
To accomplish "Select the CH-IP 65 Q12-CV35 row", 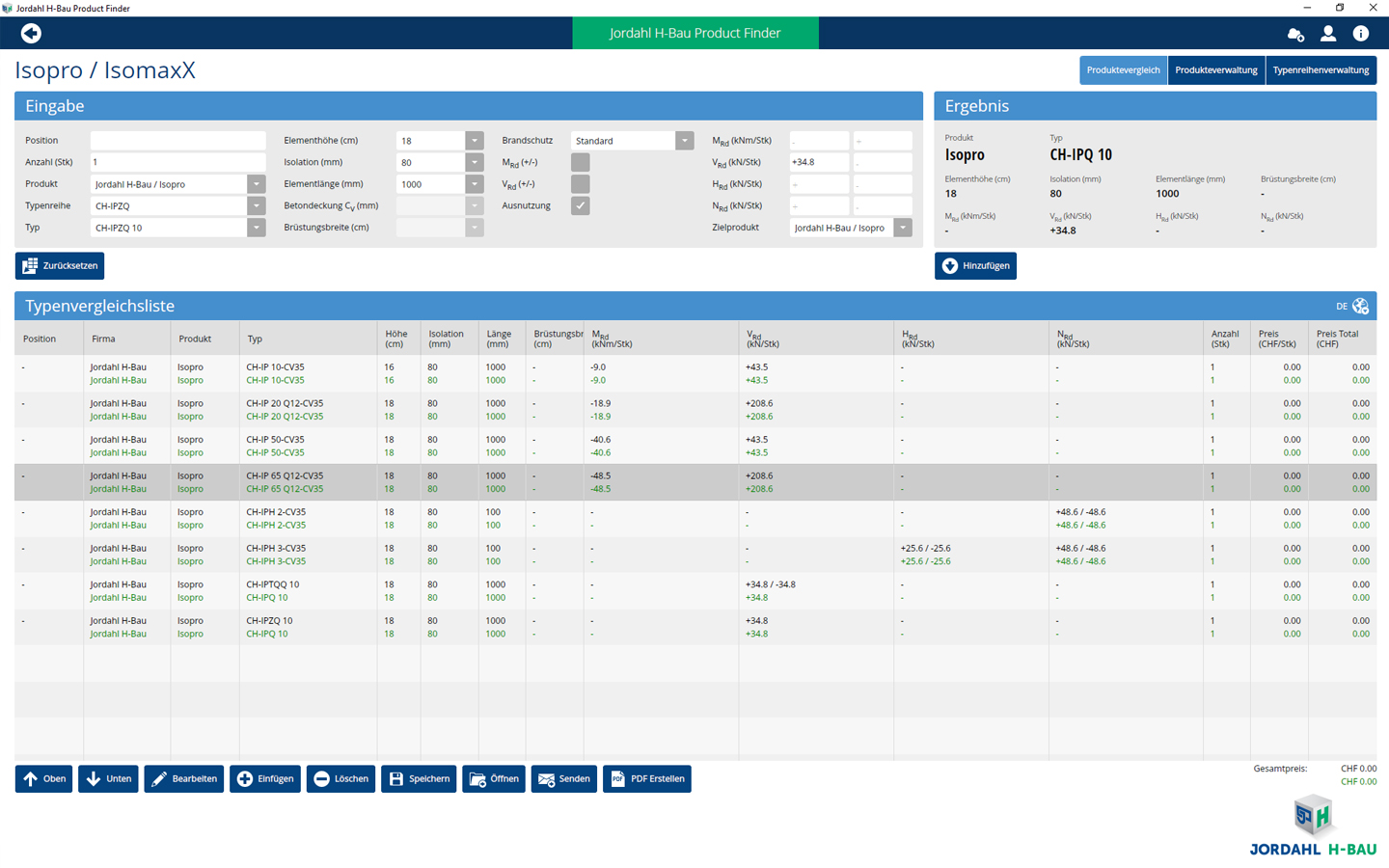I will coord(695,482).
